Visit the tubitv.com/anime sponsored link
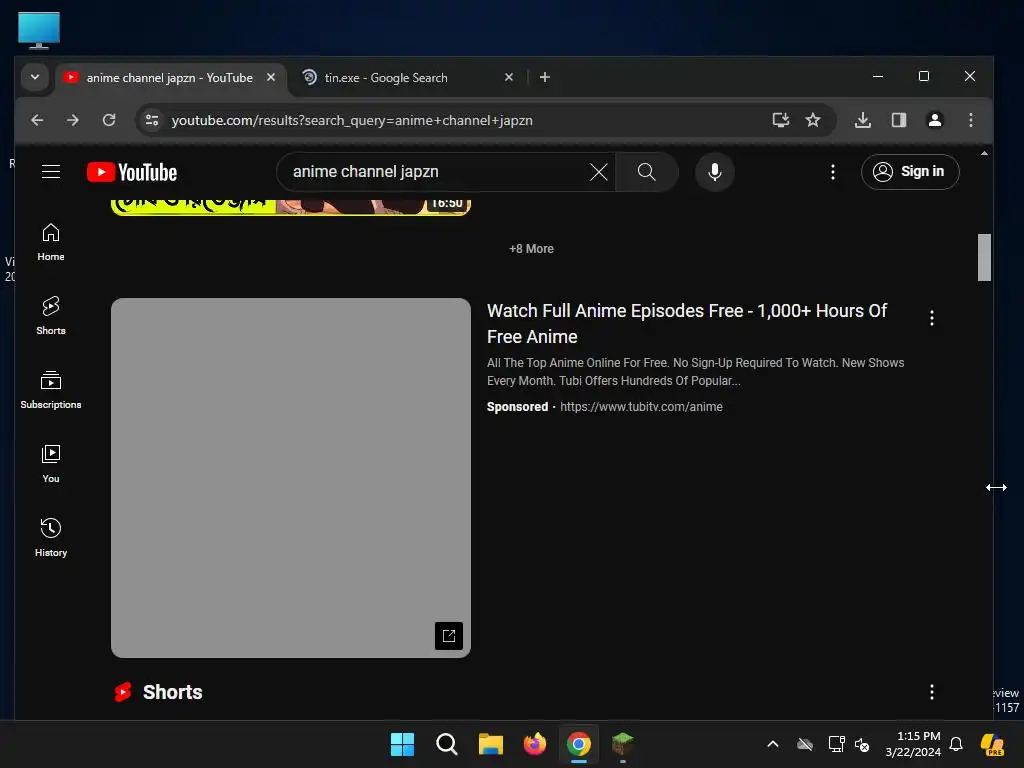This screenshot has height=768, width=1024. (641, 407)
